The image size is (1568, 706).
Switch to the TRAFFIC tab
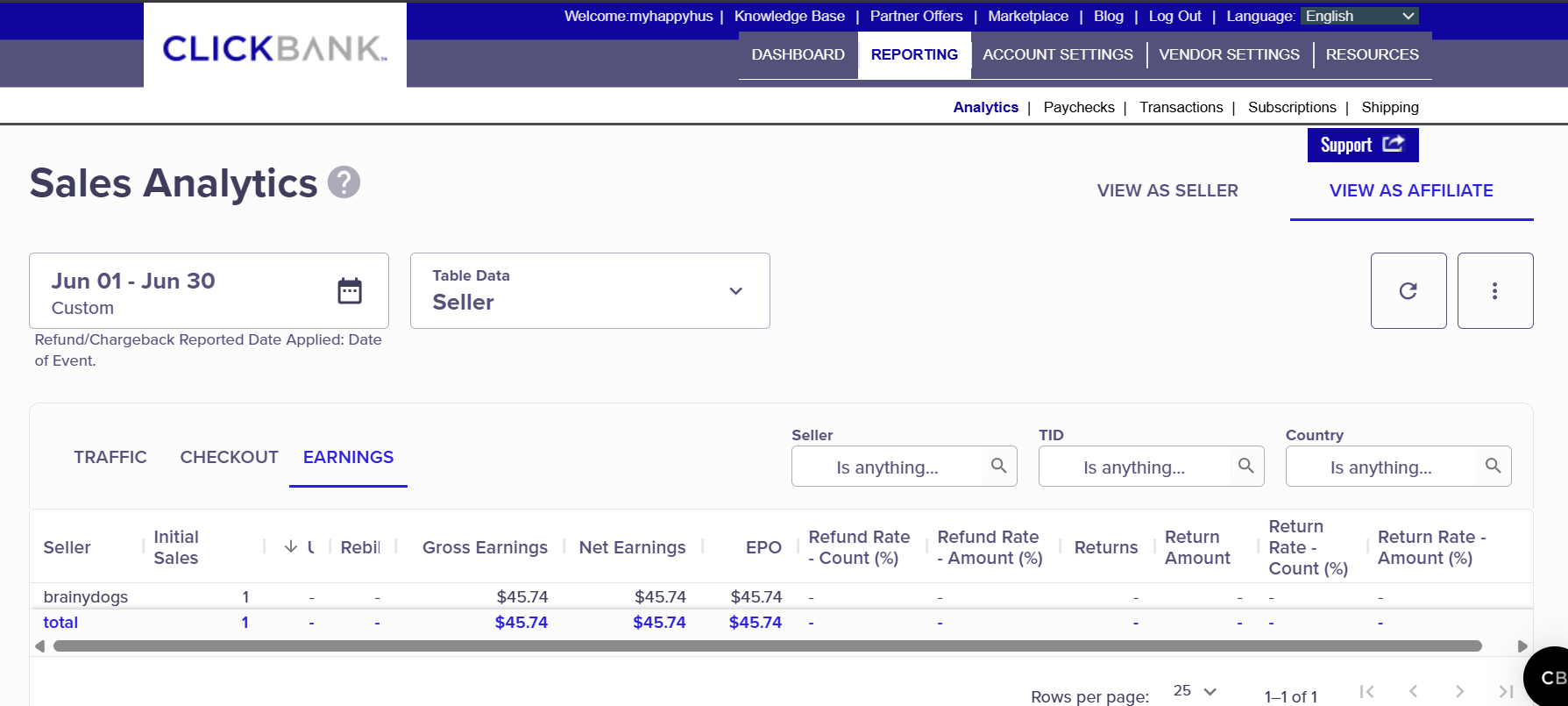point(110,457)
